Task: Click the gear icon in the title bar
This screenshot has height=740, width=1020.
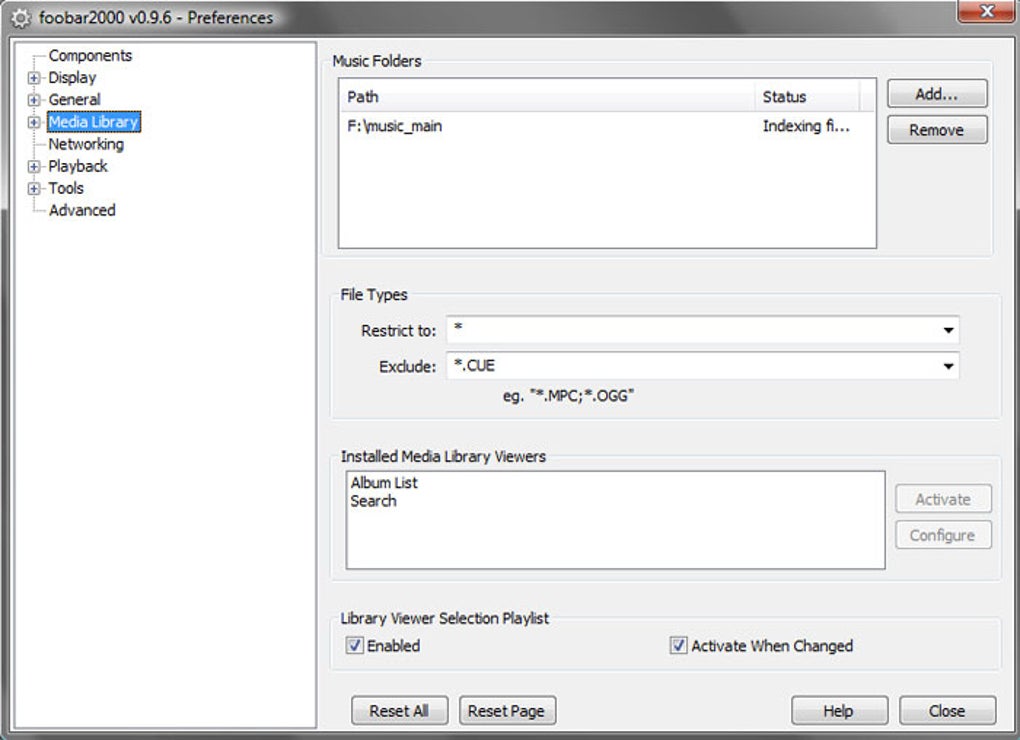Action: 21,18
